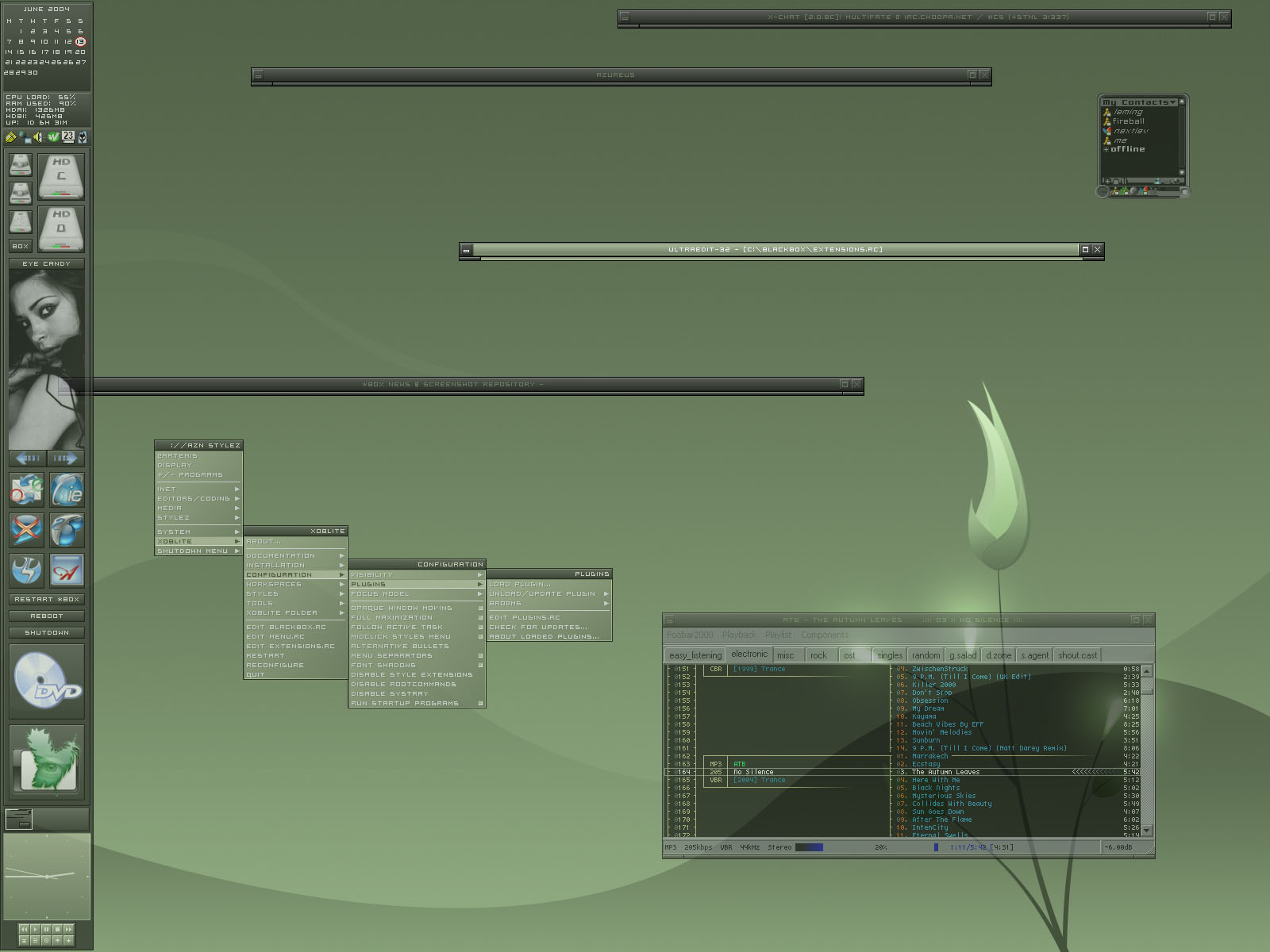
Task: Select track The Autumn Leaves
Action: point(945,772)
